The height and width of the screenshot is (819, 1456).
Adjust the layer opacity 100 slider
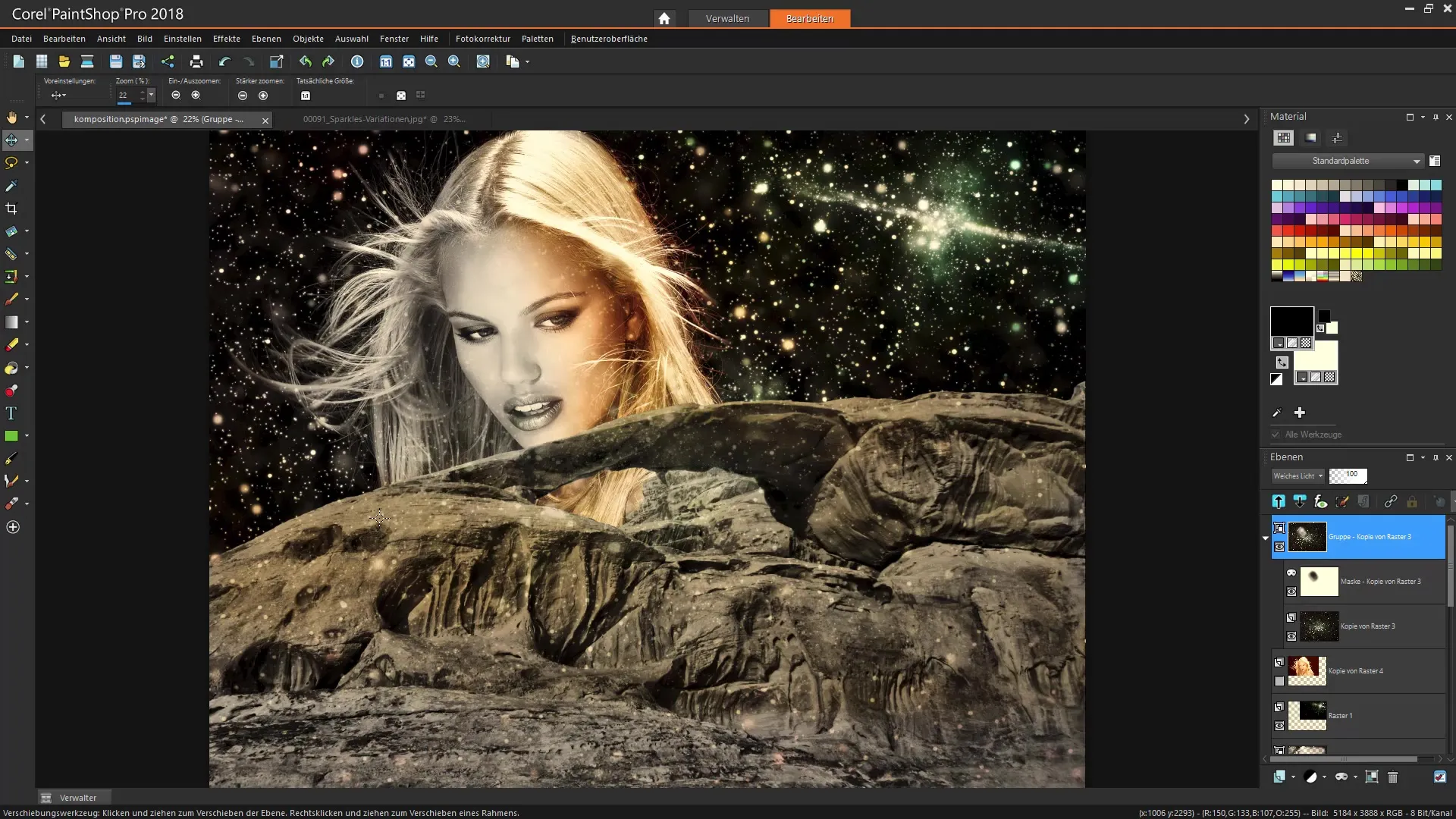click(x=1348, y=475)
